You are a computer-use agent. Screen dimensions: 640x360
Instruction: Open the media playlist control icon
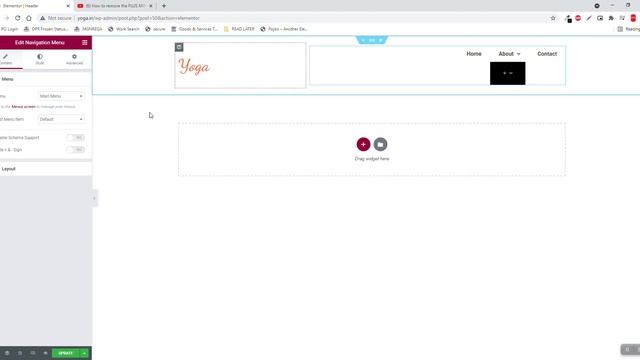tap(622, 18)
